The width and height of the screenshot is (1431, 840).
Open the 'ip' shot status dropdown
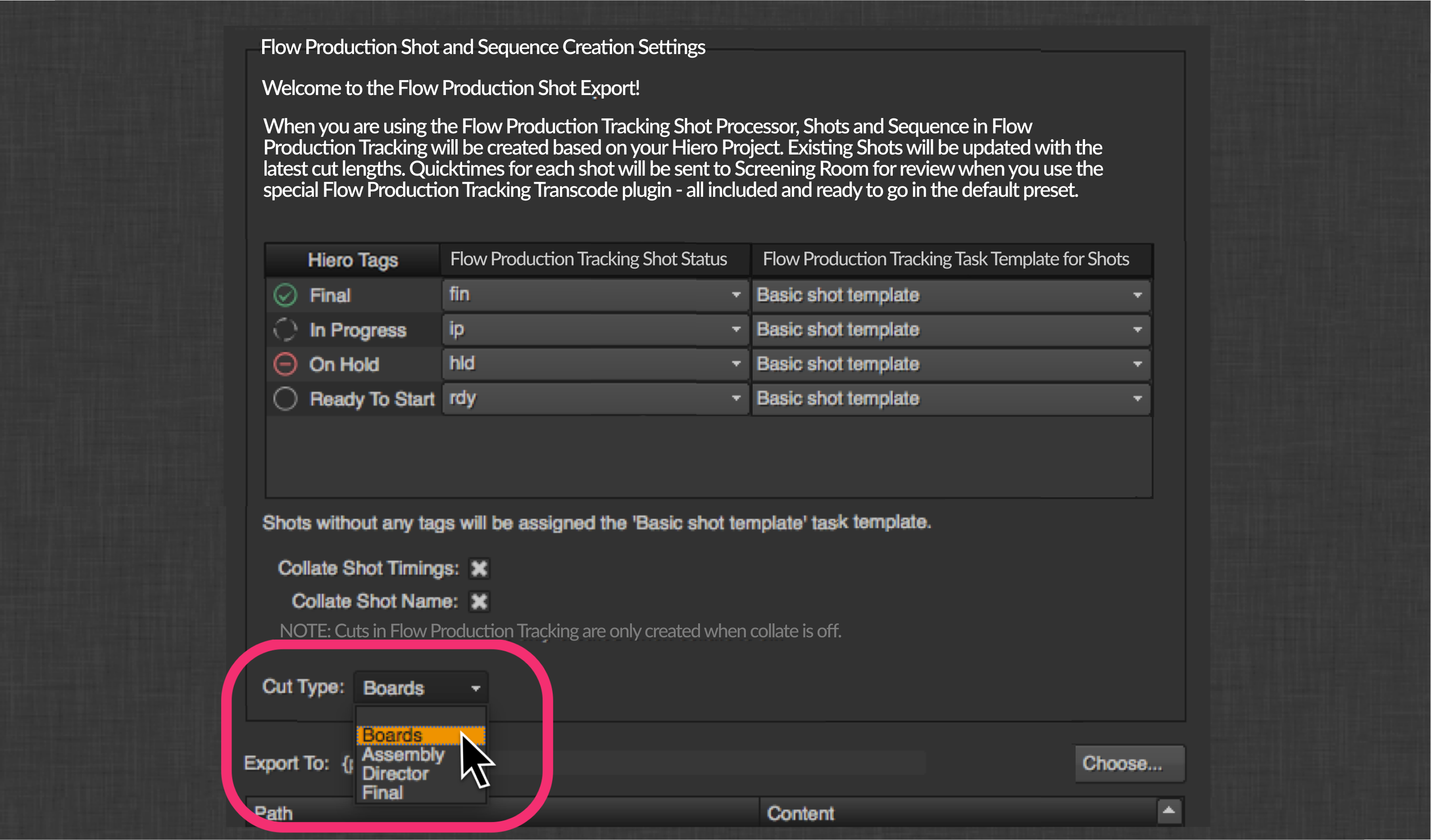pos(595,329)
